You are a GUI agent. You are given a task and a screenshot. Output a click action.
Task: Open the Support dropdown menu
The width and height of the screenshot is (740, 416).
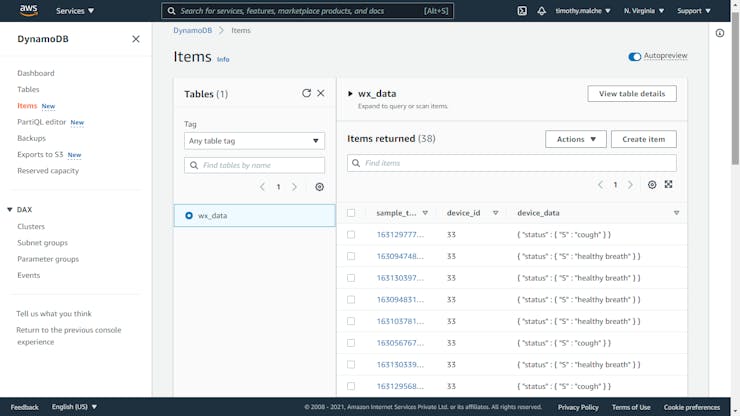(x=694, y=11)
